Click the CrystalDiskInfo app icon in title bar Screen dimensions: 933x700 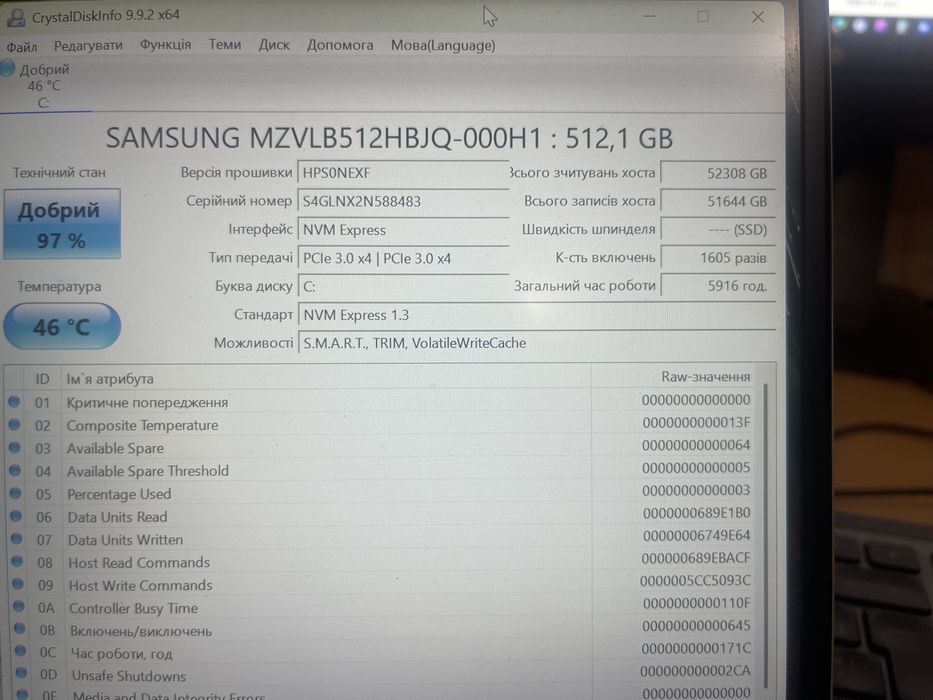pos(15,17)
